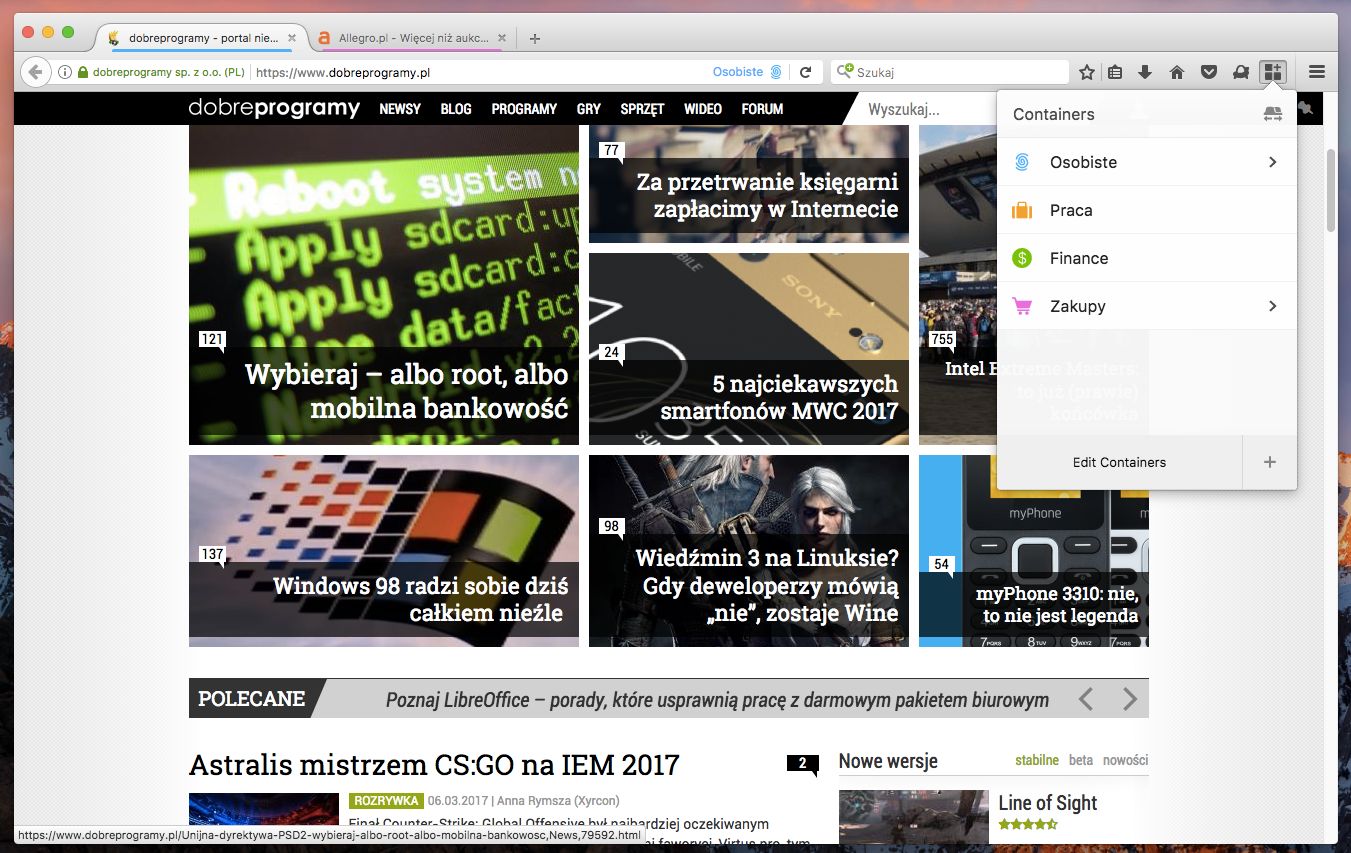The width and height of the screenshot is (1351, 853).
Task: Select the Praca briefcase icon
Action: click(1022, 210)
